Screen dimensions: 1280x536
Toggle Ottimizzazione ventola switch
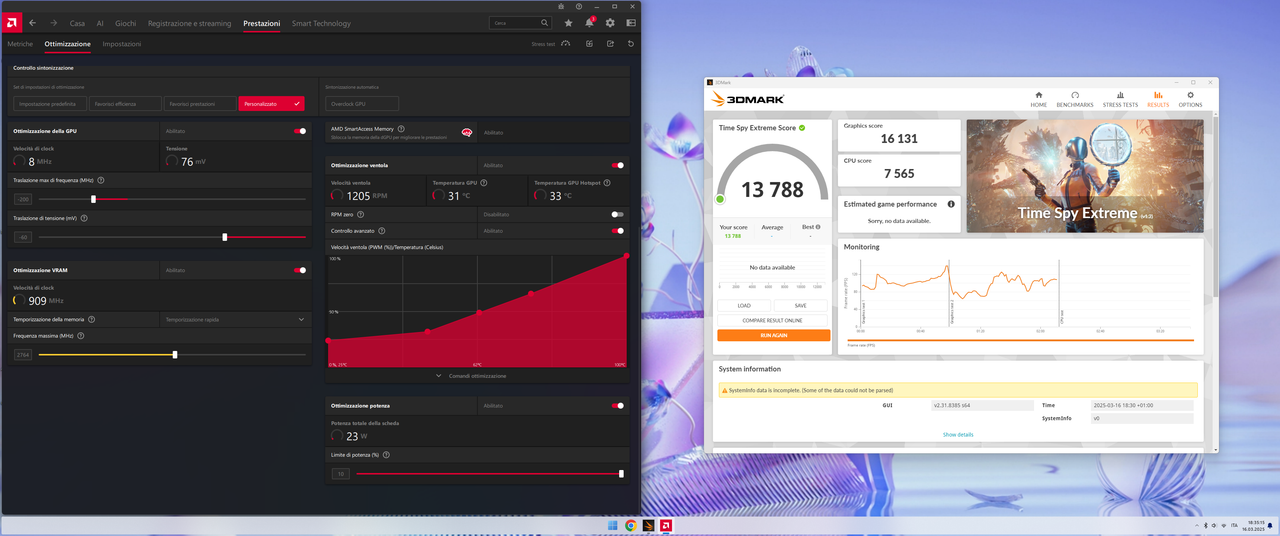pos(618,165)
